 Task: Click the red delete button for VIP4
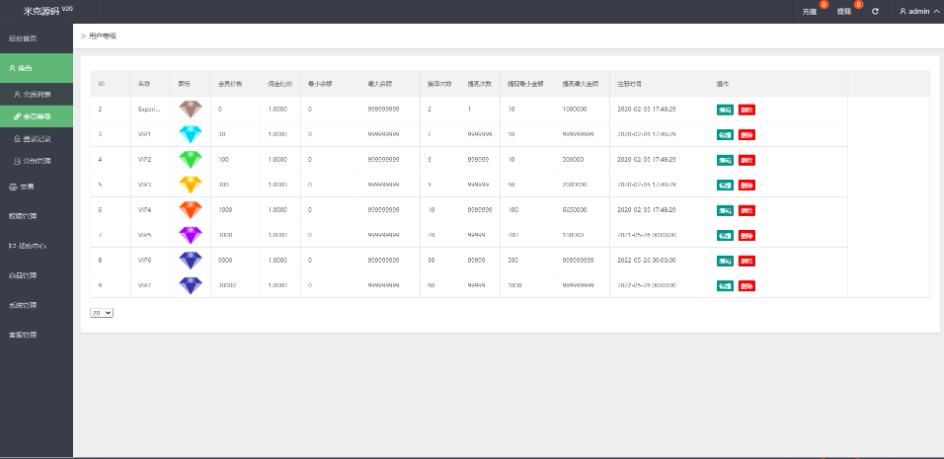747,211
